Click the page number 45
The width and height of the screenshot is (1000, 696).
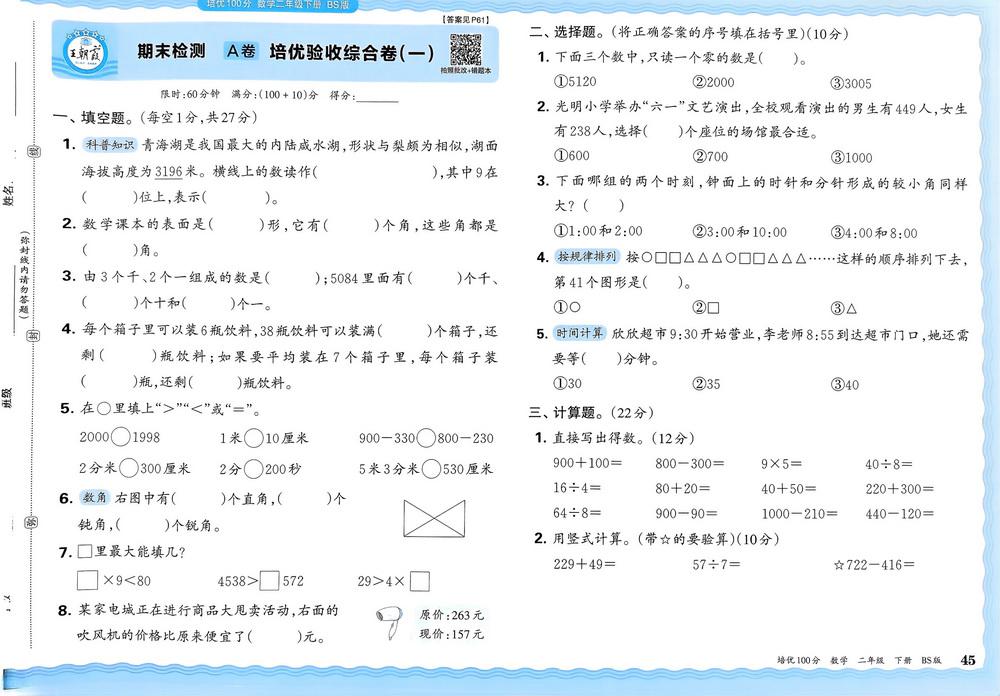click(x=967, y=660)
